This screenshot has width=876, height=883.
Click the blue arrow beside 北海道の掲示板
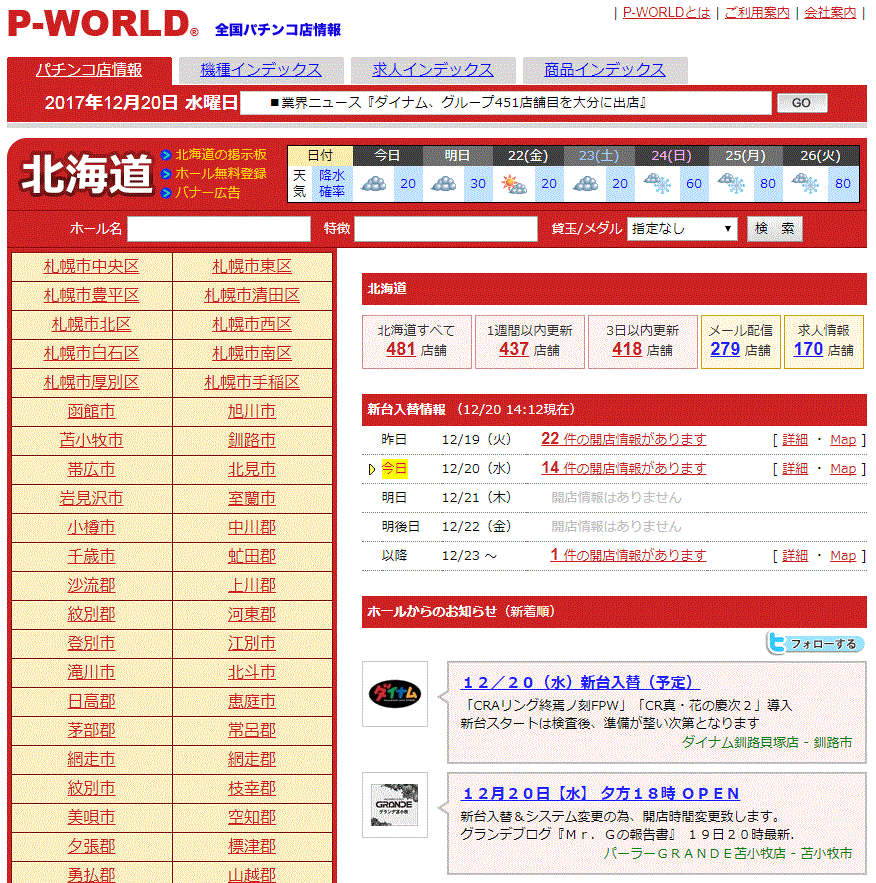coord(166,156)
